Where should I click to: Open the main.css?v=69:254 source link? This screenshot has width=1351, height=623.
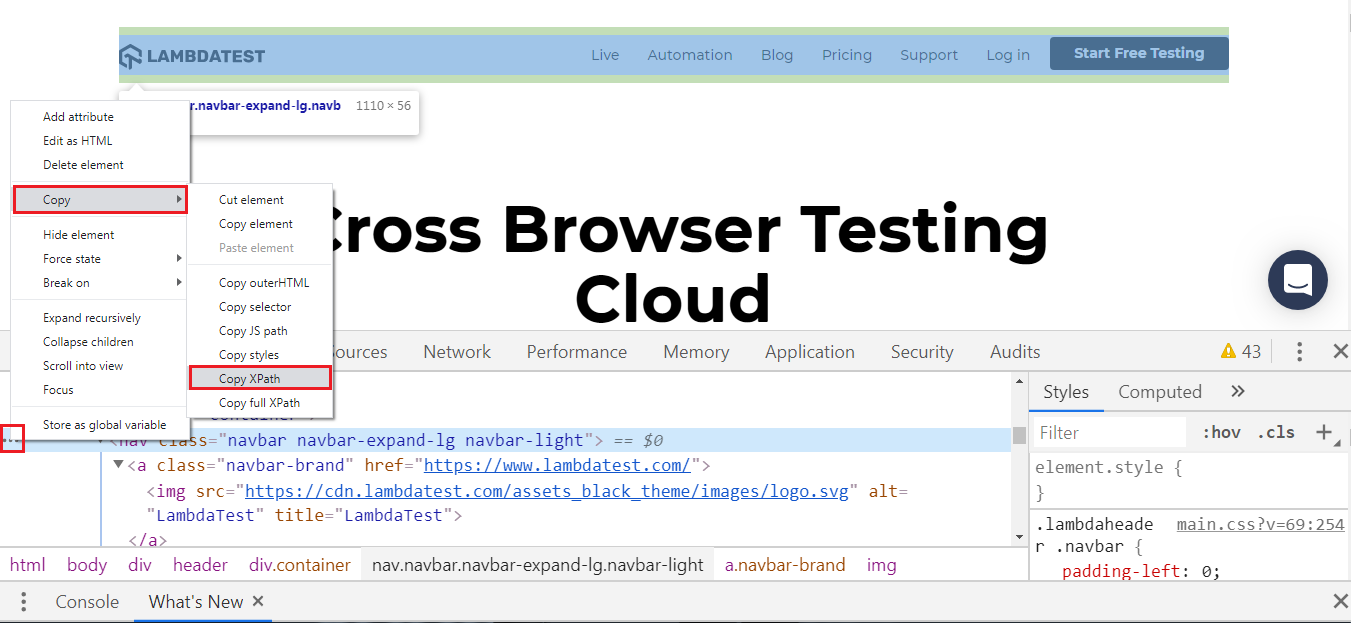(x=1260, y=524)
